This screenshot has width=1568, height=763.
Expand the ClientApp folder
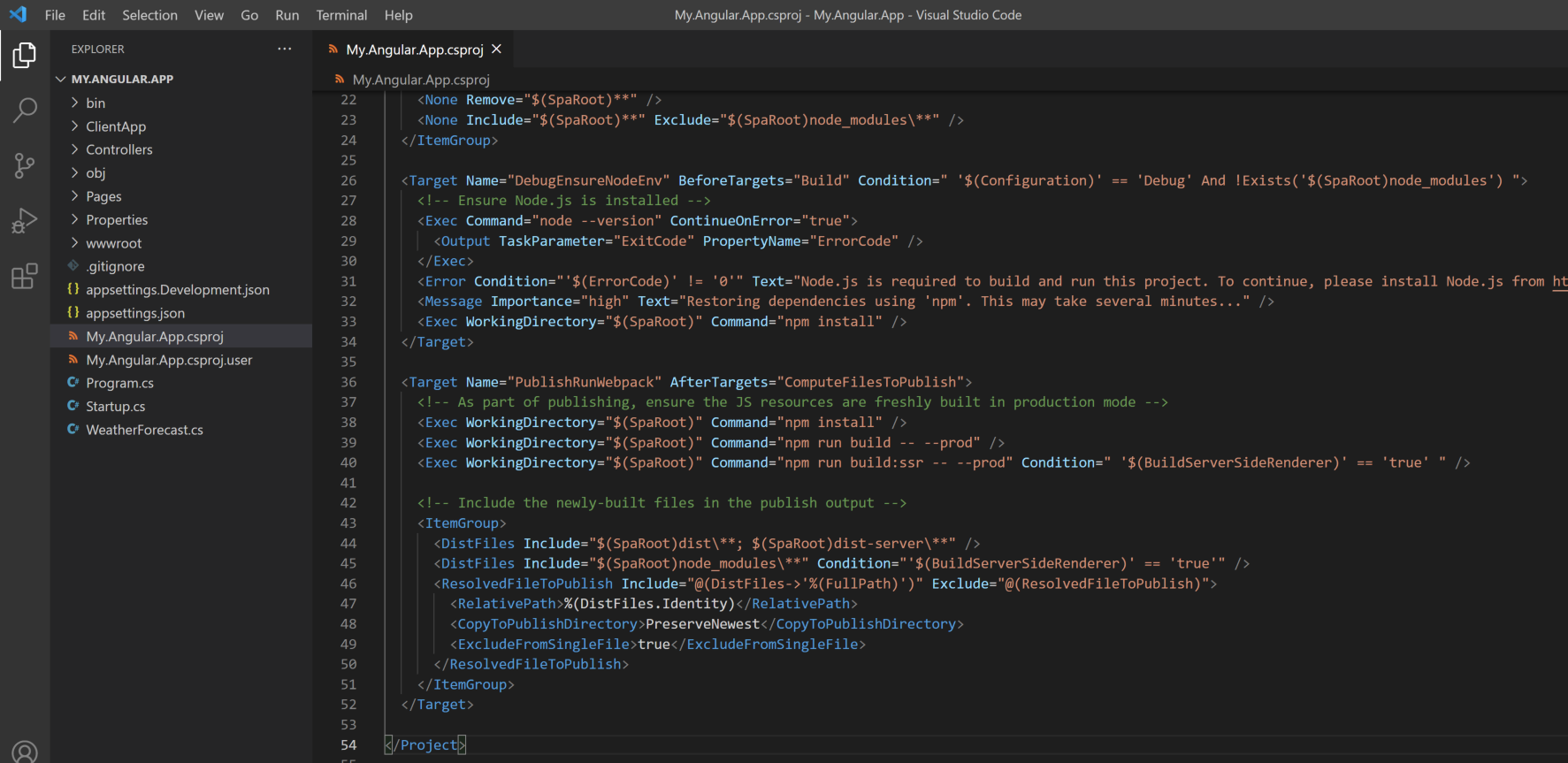(x=116, y=126)
